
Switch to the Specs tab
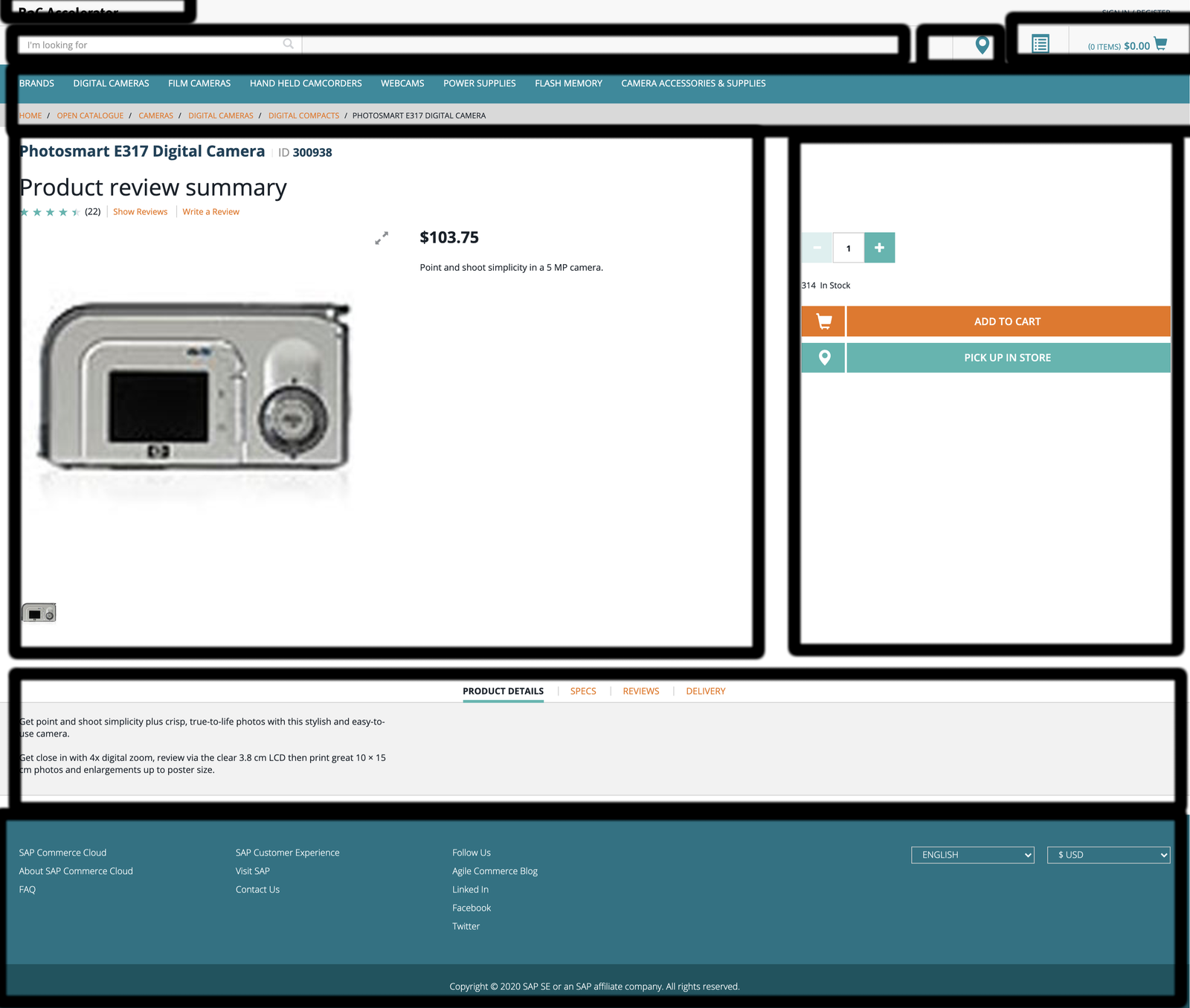click(583, 691)
